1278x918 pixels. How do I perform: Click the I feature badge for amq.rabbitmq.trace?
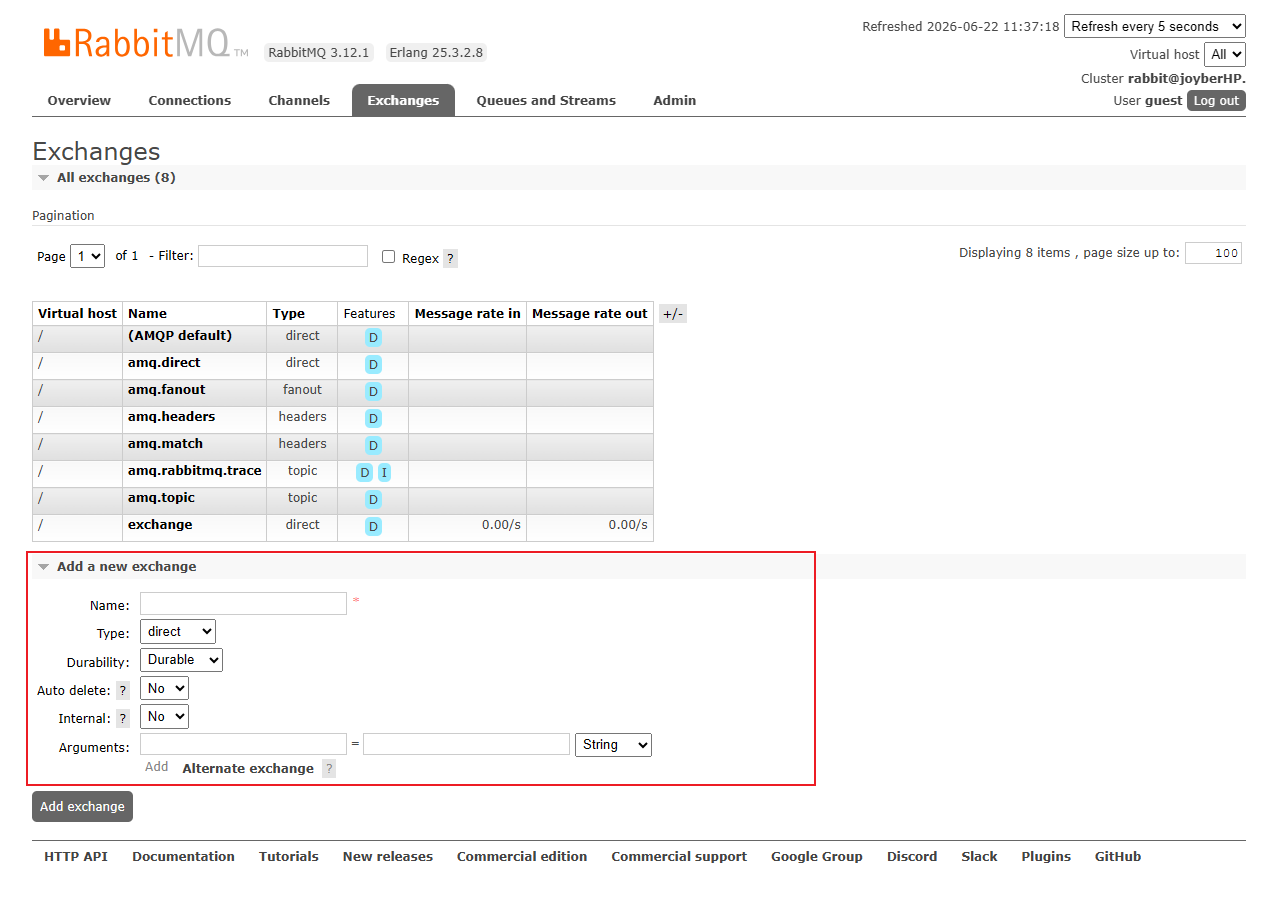pos(384,472)
